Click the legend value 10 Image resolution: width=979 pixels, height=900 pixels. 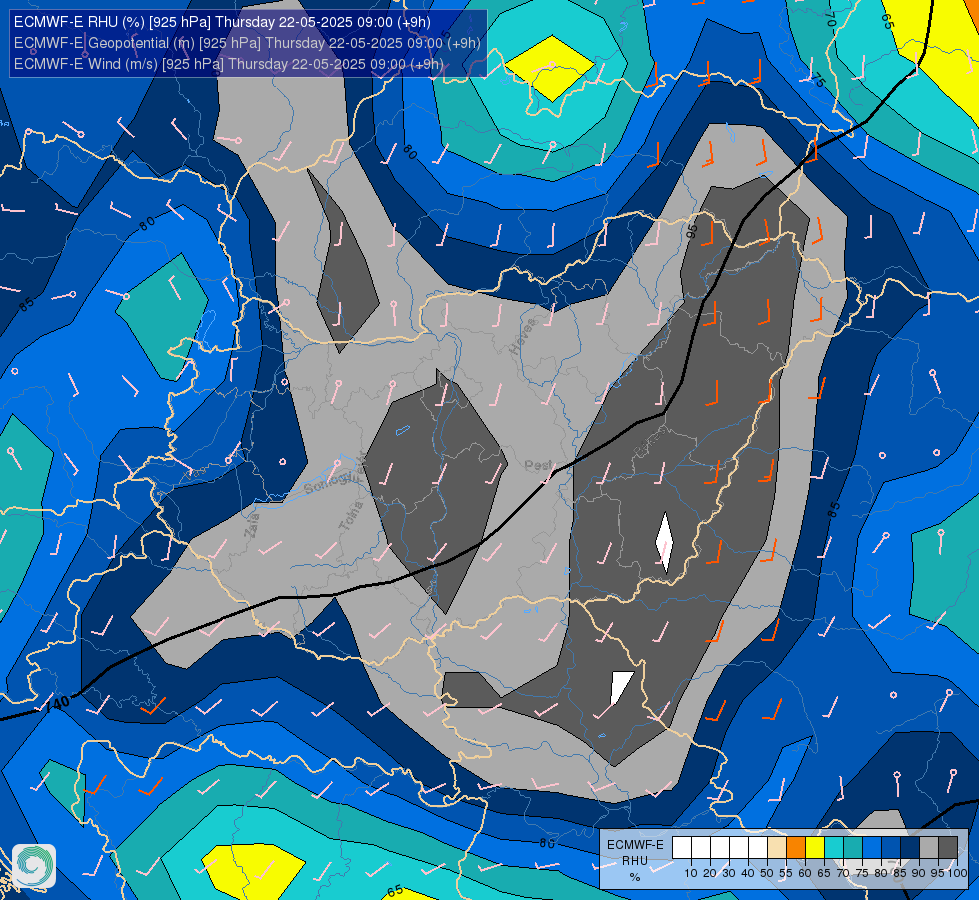tap(691, 873)
